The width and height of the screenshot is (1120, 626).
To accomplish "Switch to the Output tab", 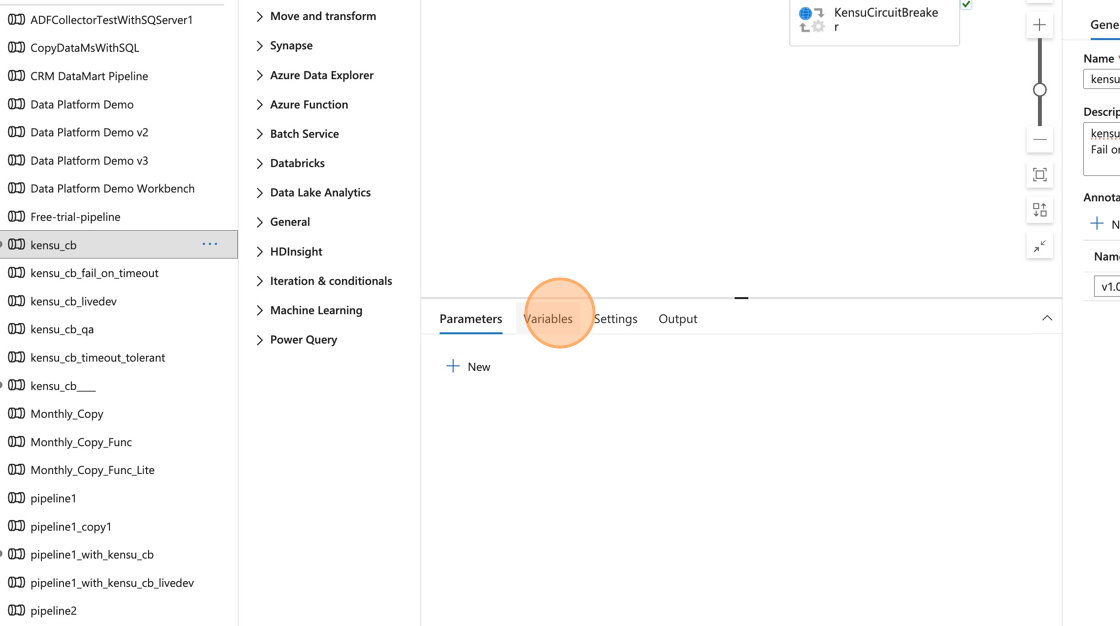I will (677, 319).
